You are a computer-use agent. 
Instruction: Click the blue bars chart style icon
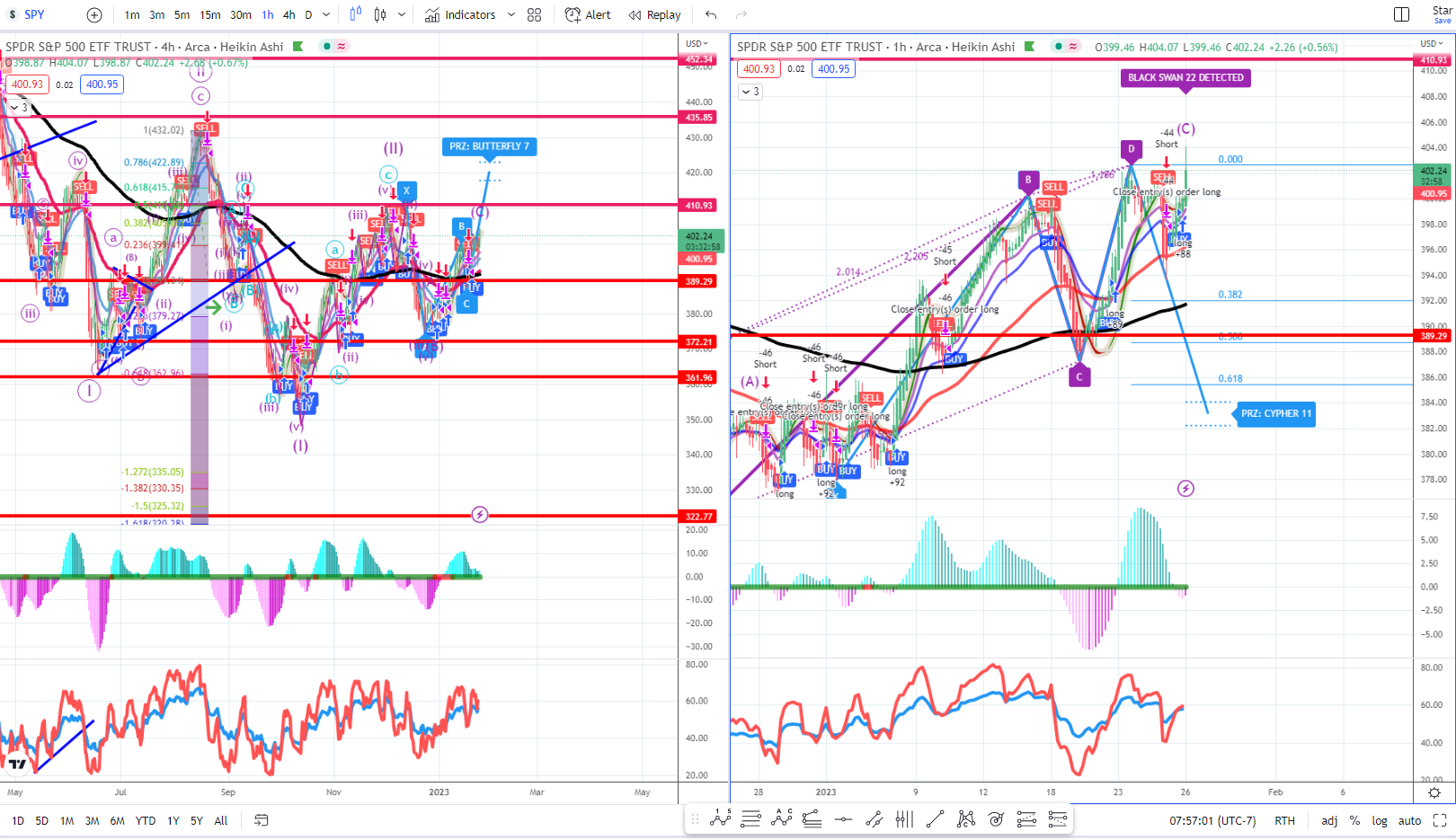coord(356,14)
